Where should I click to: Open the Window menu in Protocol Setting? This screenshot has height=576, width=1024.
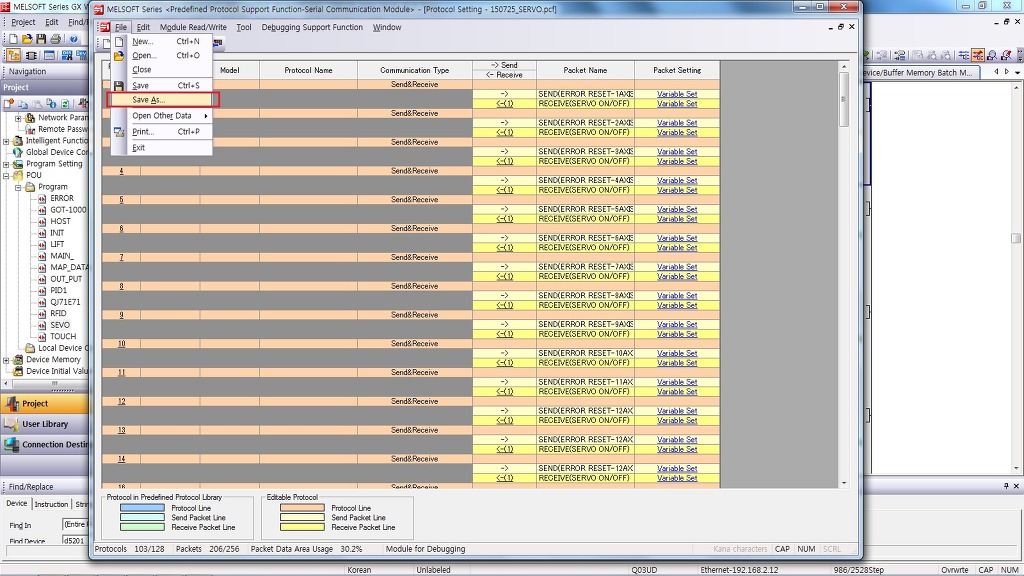tap(387, 27)
